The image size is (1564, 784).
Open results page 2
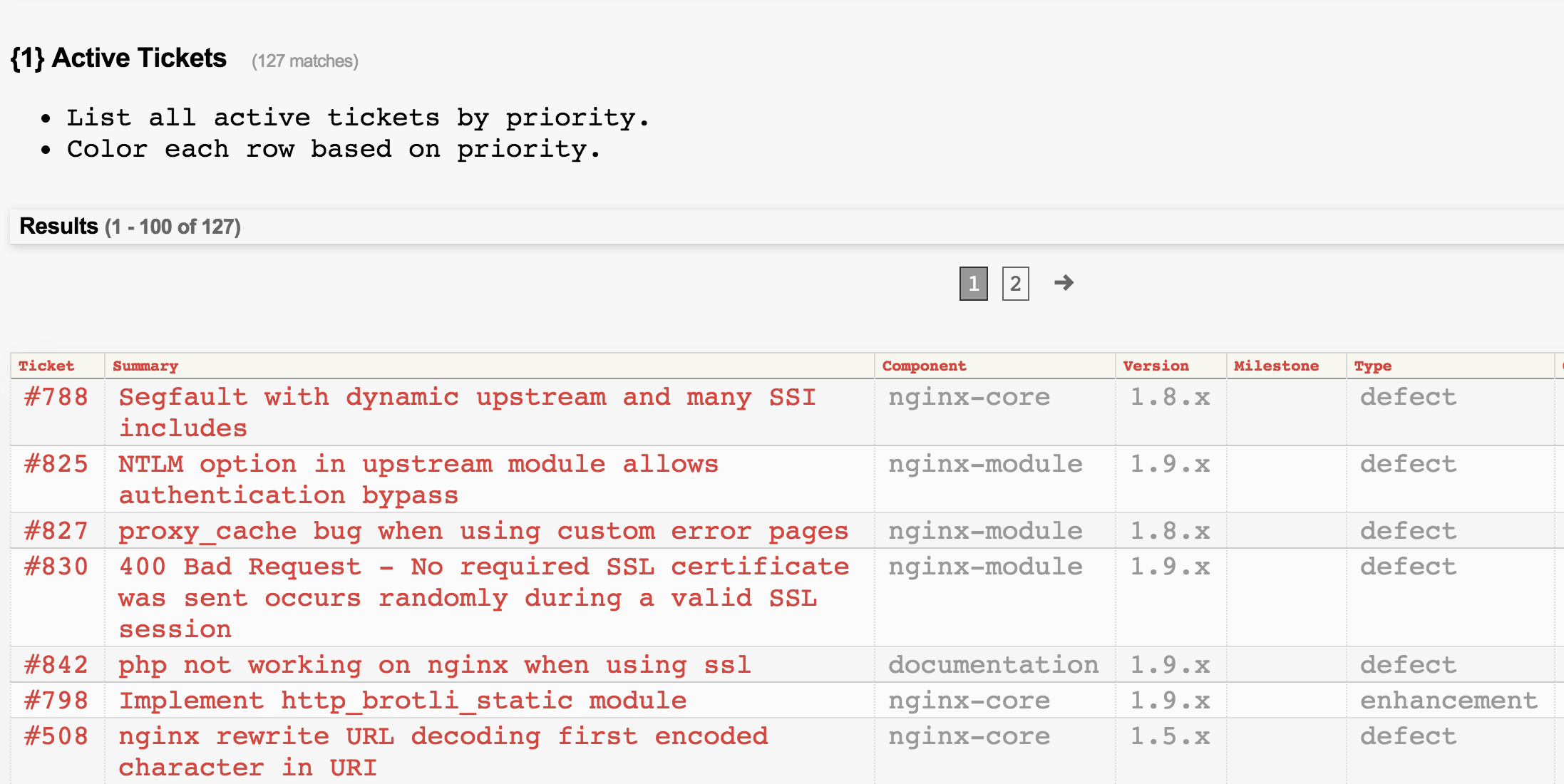[1015, 284]
